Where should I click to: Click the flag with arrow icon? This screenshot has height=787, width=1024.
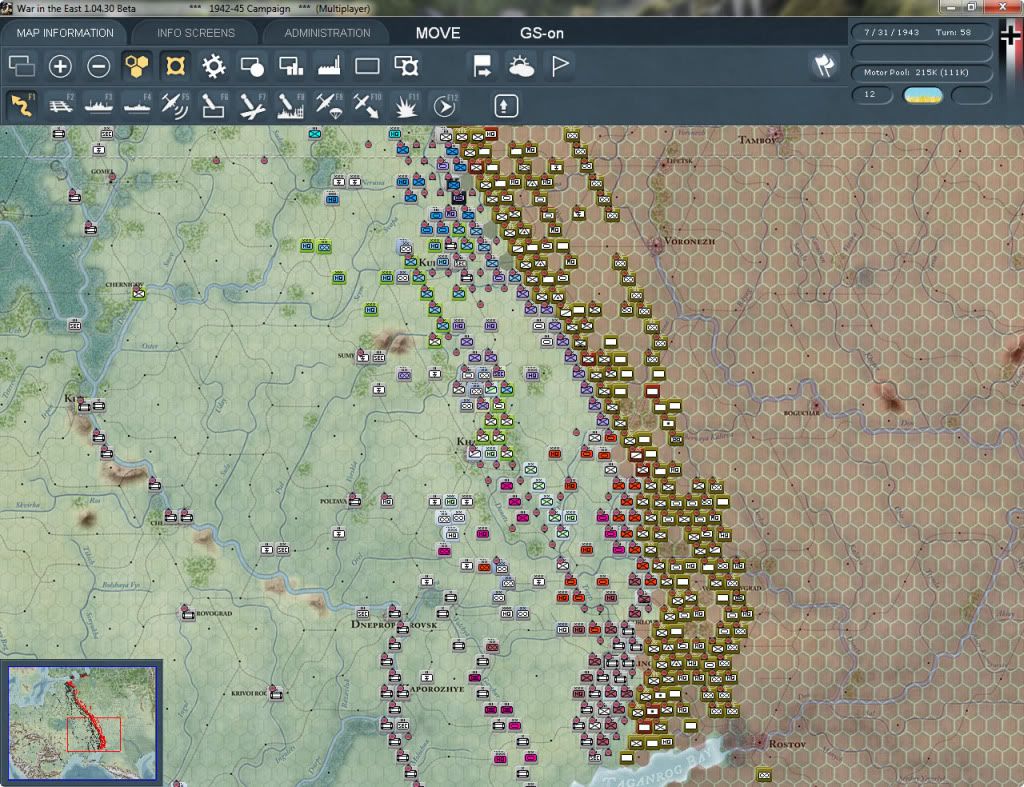click(483, 66)
